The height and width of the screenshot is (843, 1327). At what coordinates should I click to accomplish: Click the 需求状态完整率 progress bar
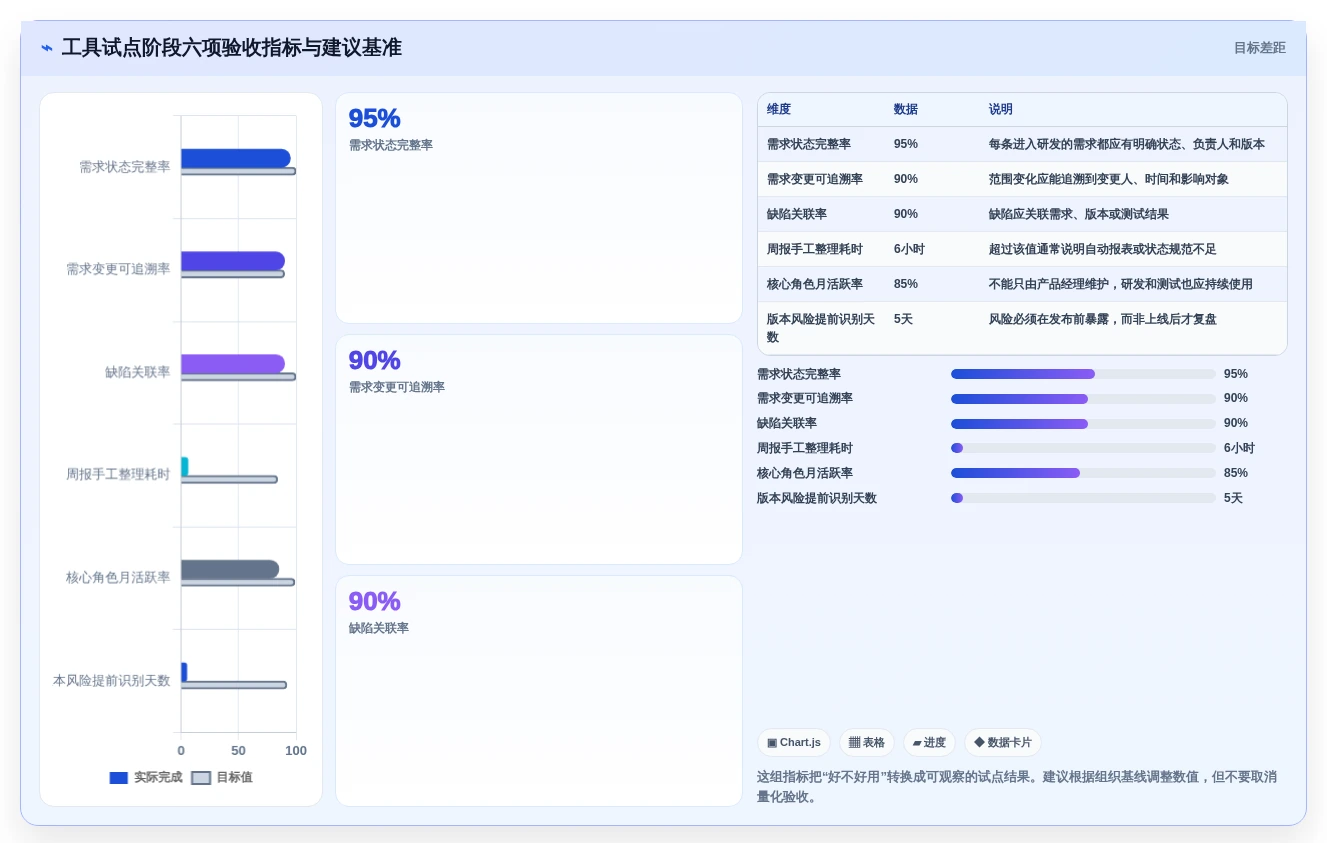click(x=1083, y=374)
